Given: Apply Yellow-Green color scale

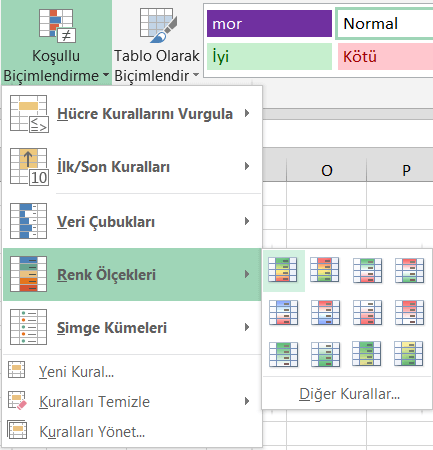Looking at the screenshot, I should [409, 354].
